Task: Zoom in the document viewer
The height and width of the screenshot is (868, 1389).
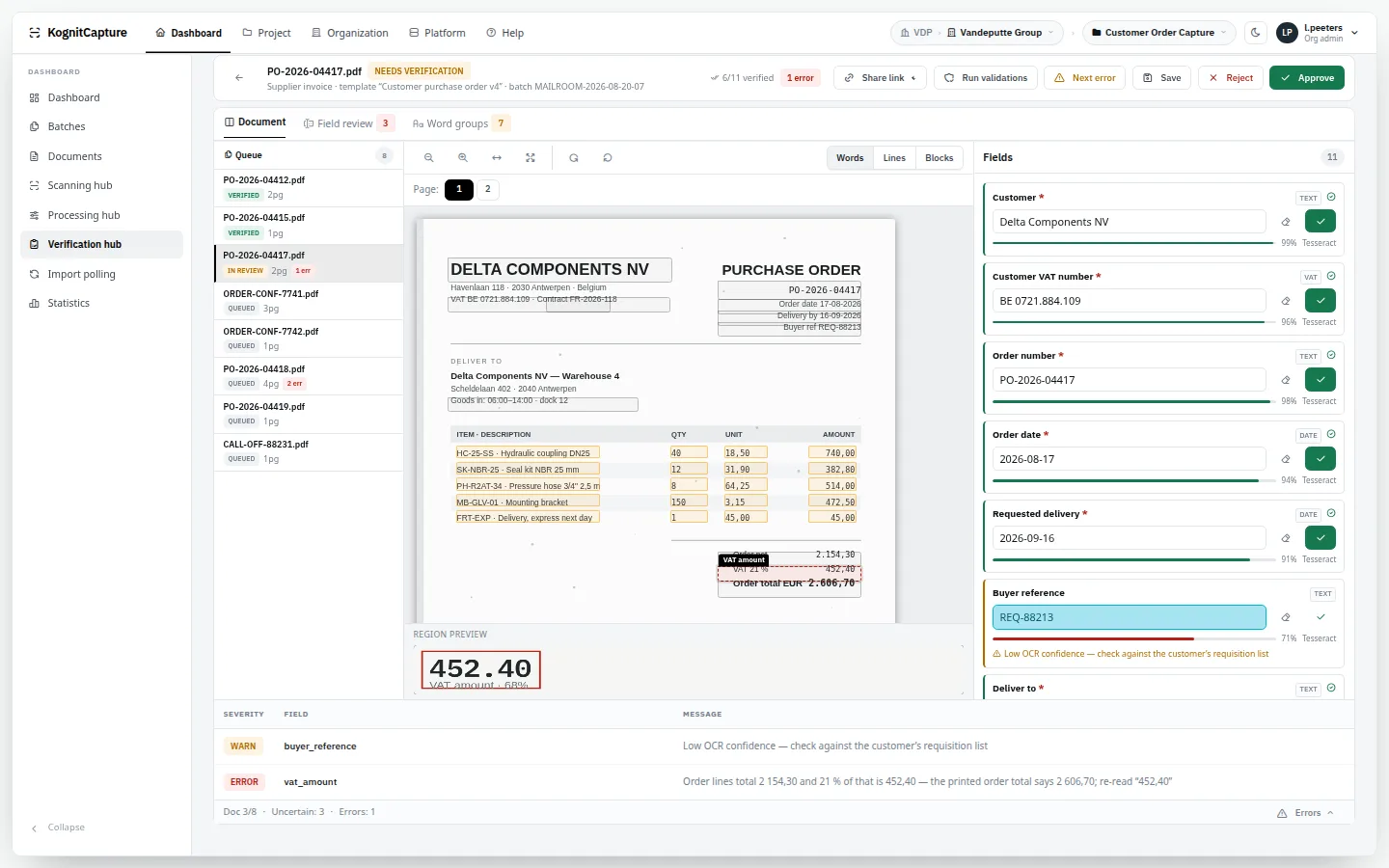Action: 463,158
